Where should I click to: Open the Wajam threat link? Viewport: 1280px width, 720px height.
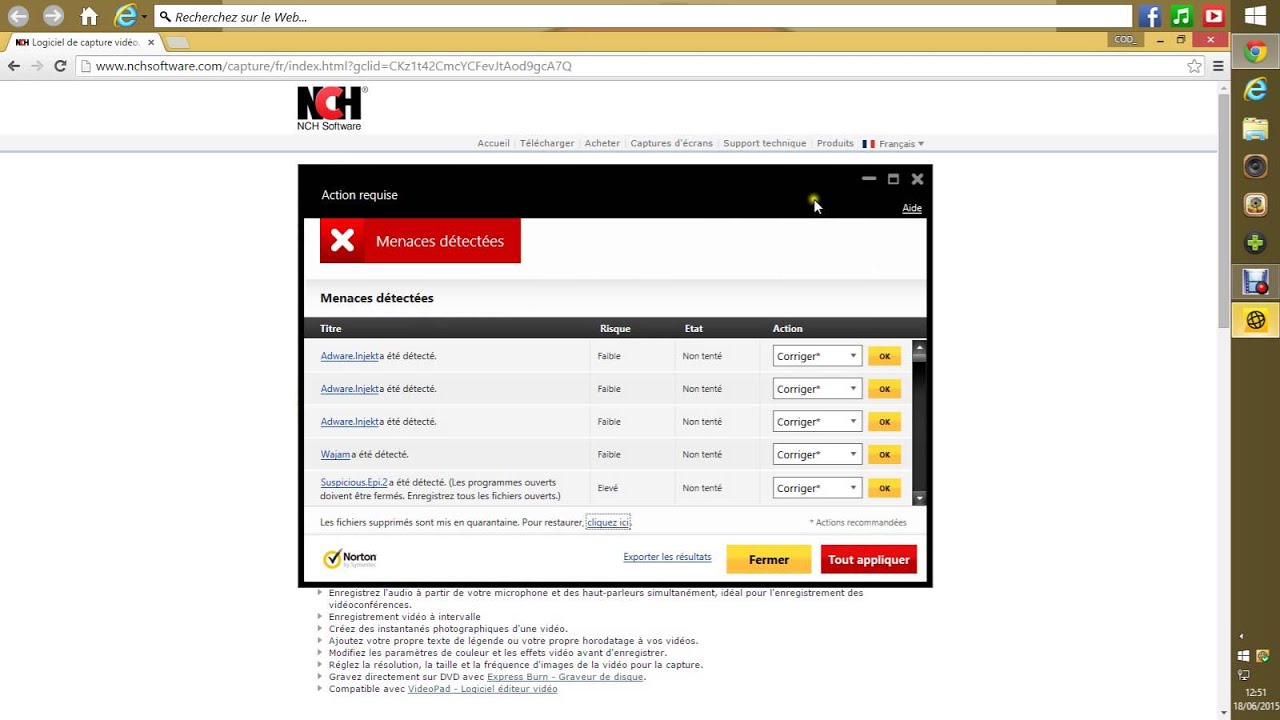coord(335,454)
